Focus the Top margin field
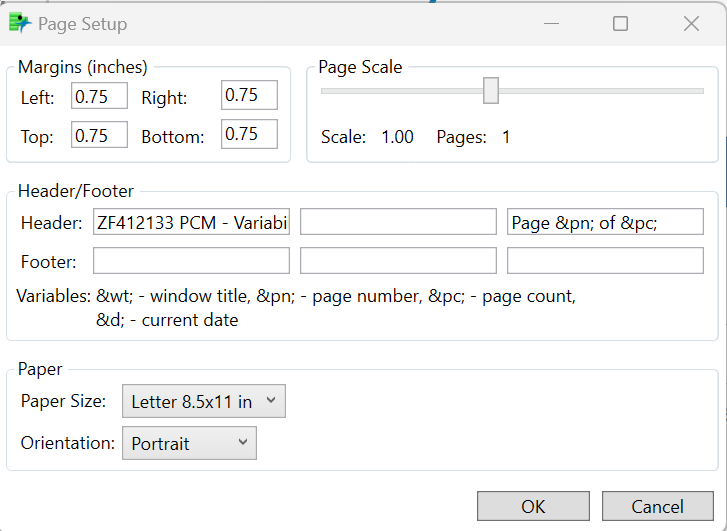This screenshot has height=531, width=727. pos(99,135)
